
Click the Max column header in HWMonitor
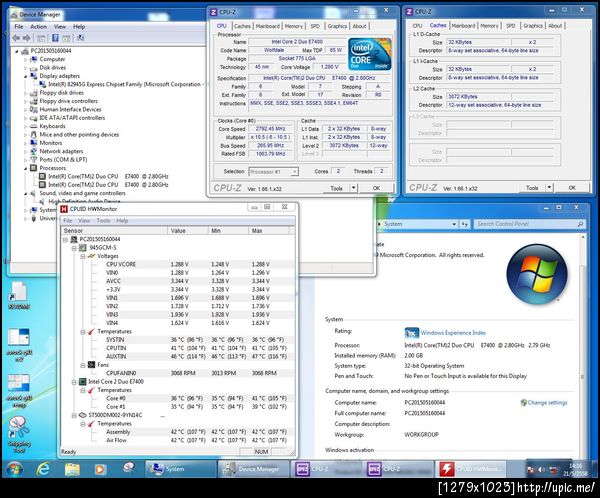(269, 230)
